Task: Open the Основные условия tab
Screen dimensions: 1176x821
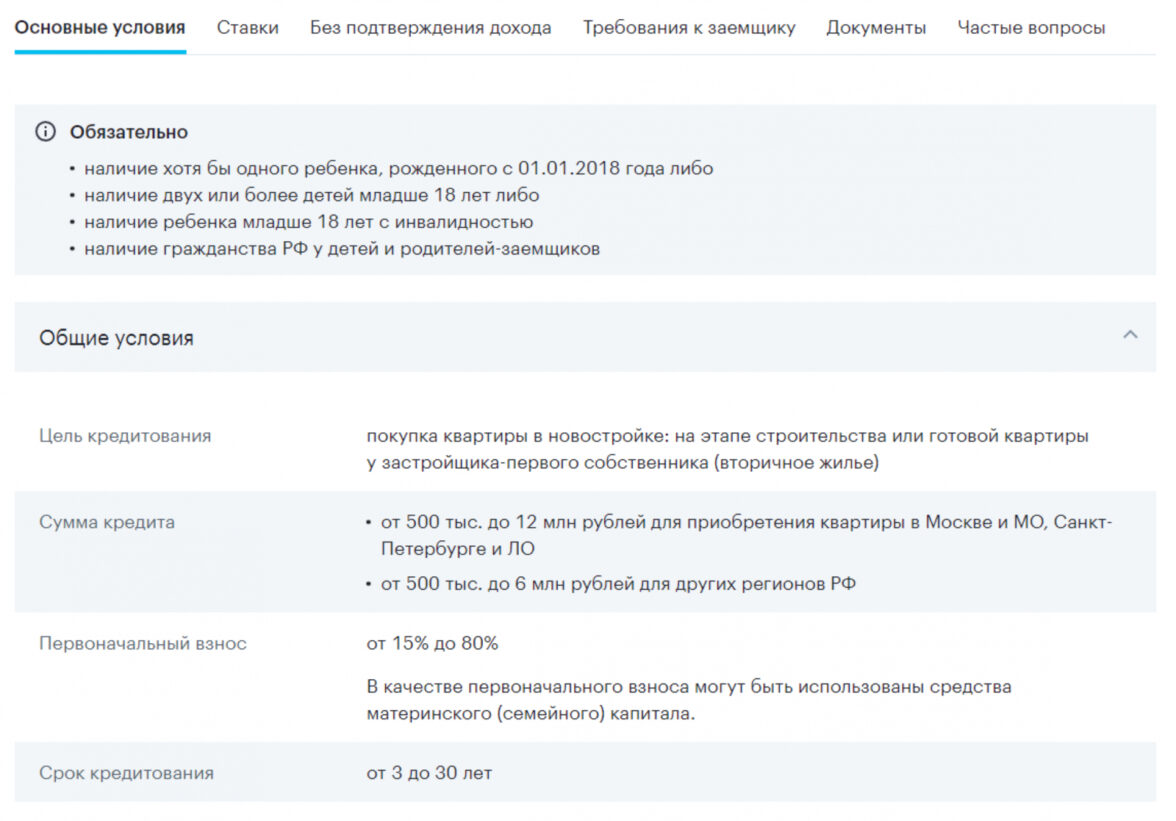Action: 100,28
